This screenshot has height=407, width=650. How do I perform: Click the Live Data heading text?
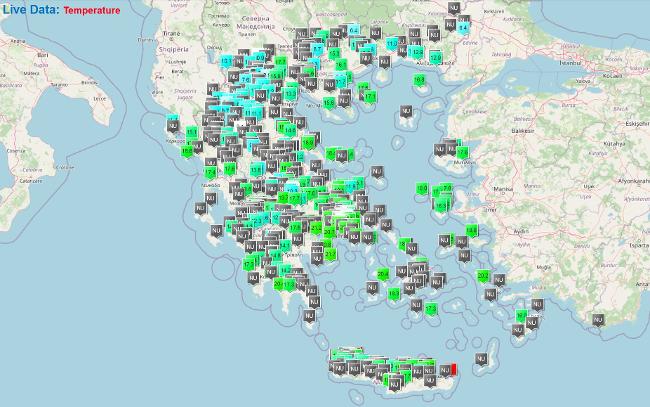[29, 9]
